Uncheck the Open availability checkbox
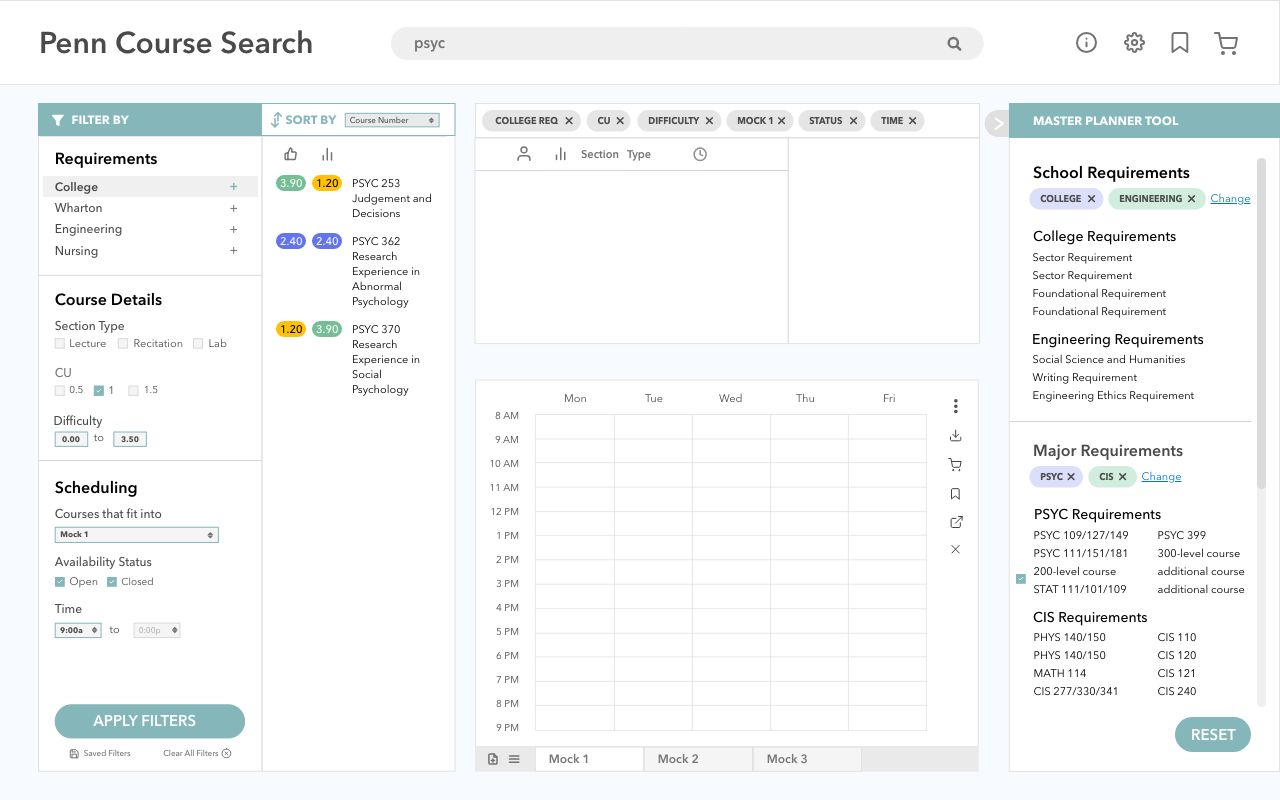 point(60,582)
